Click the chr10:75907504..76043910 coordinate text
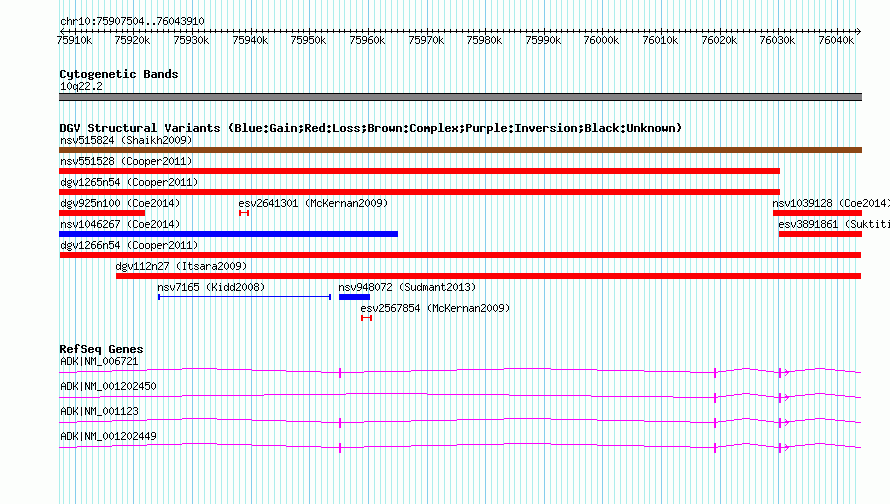The width and height of the screenshot is (890, 504). [132, 21]
